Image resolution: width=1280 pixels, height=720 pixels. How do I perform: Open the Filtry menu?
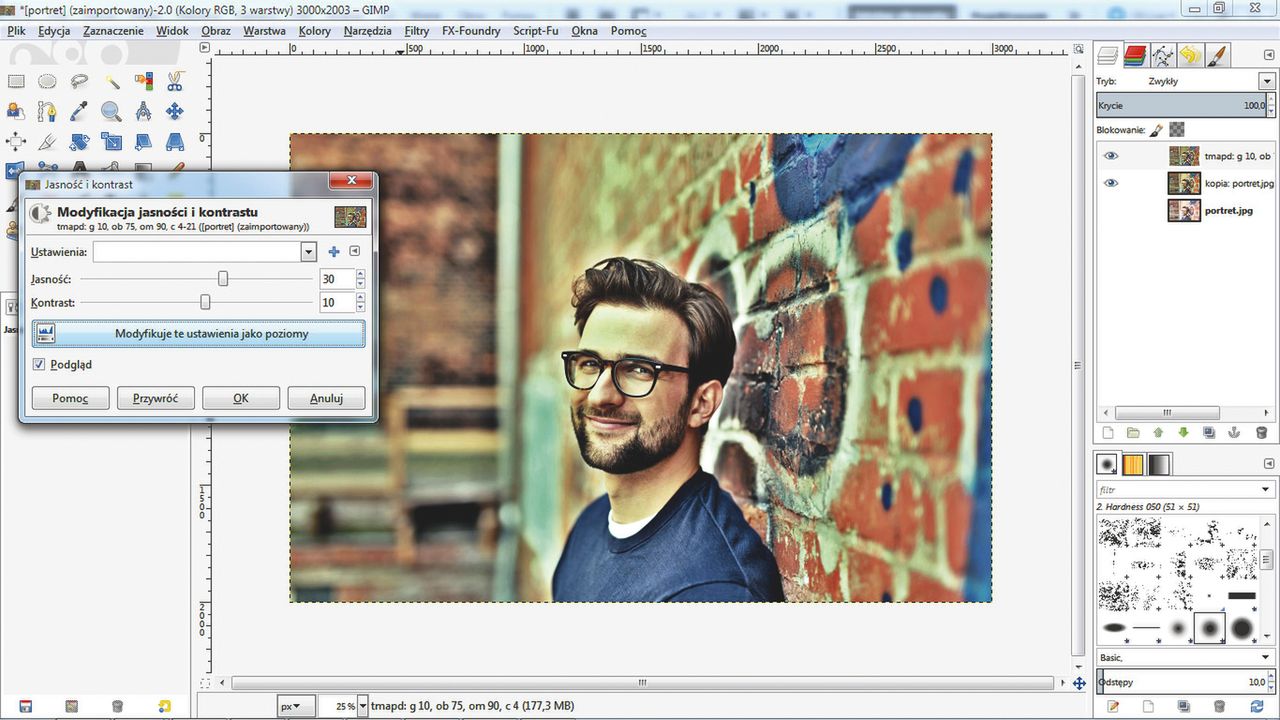(x=417, y=31)
